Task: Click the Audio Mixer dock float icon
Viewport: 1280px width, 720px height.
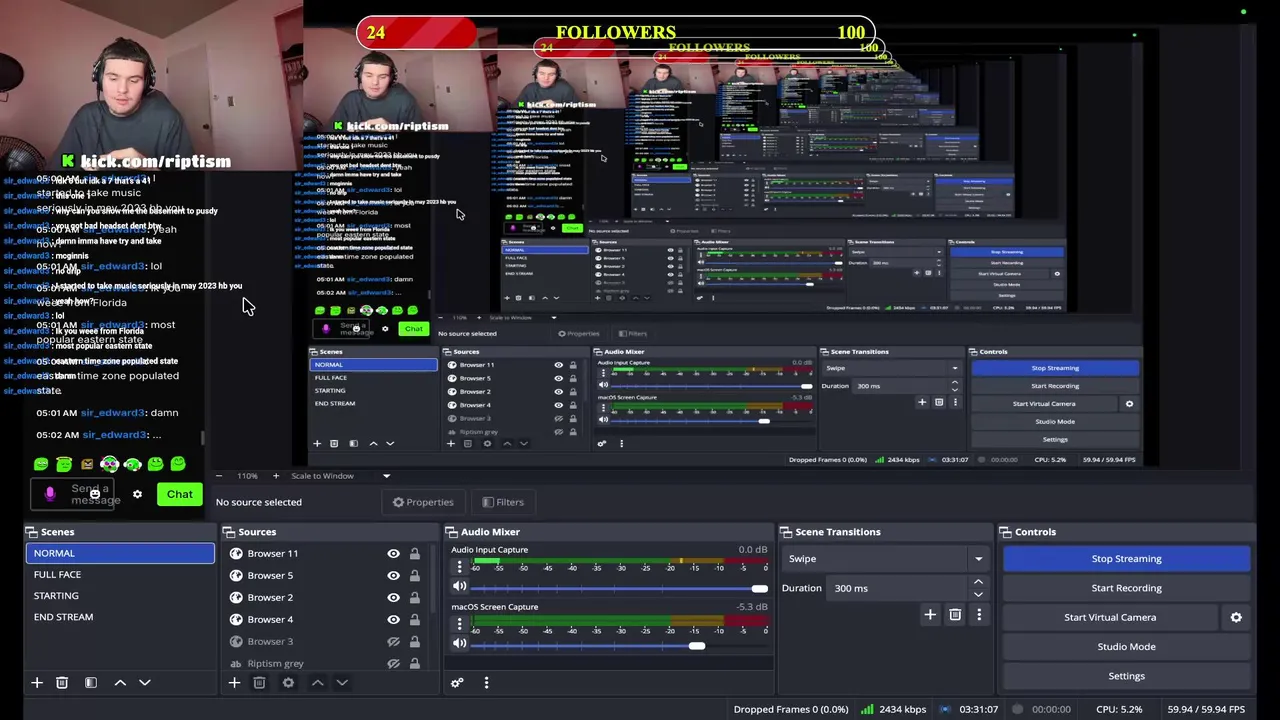Action: tap(452, 532)
